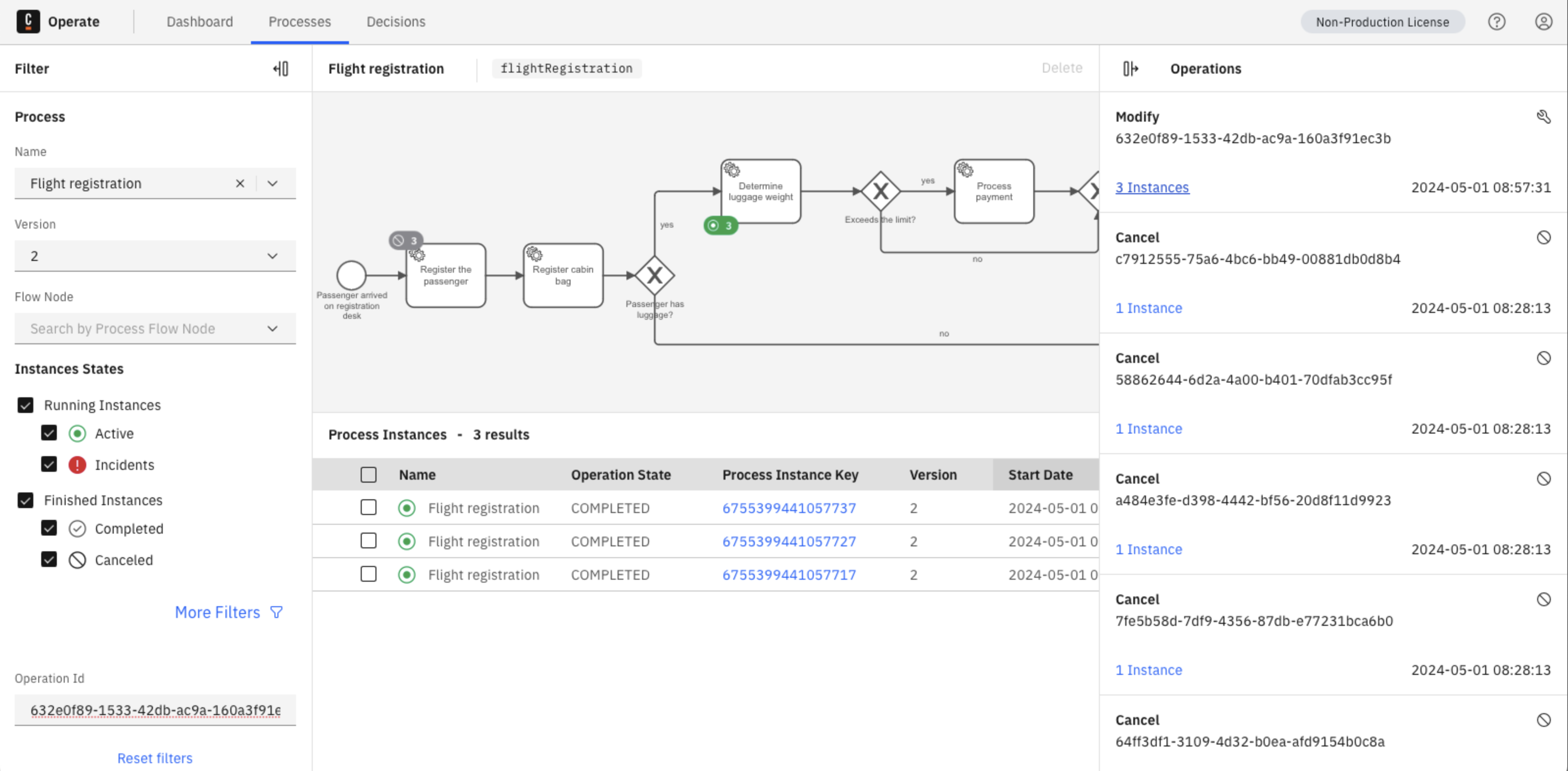Screen dimensions: 1568x771
Task: Click the green active badge showing 3
Action: [721, 225]
